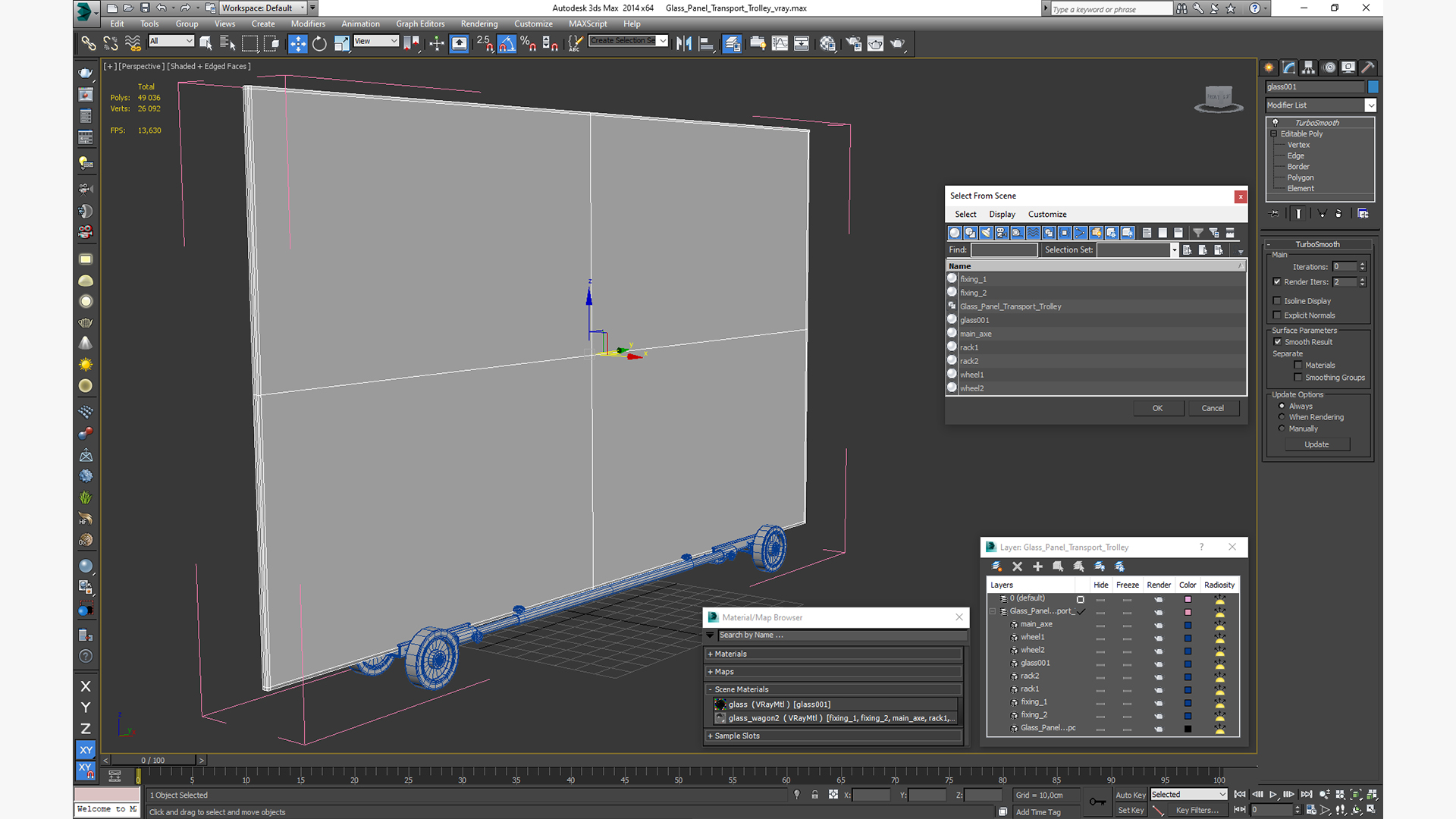1456x819 pixels.
Task: Click the TurboSmooth Update button
Action: (1317, 445)
